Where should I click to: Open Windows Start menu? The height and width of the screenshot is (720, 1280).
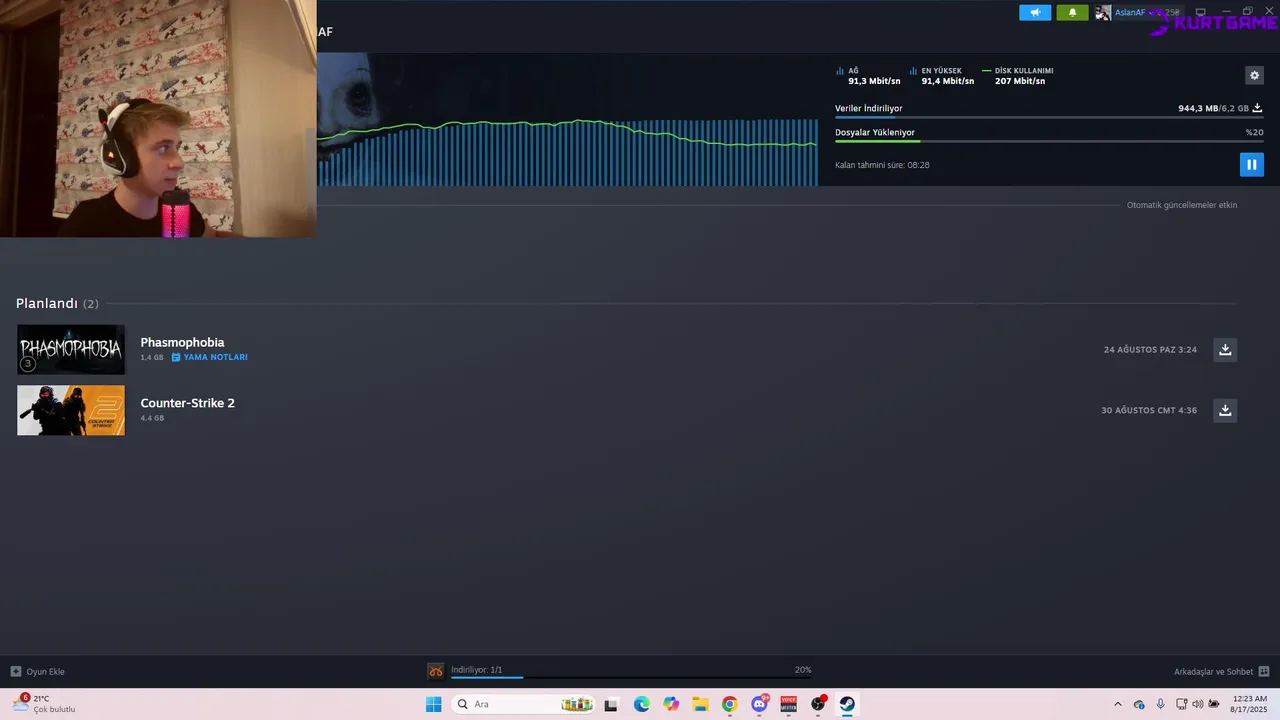(433, 704)
